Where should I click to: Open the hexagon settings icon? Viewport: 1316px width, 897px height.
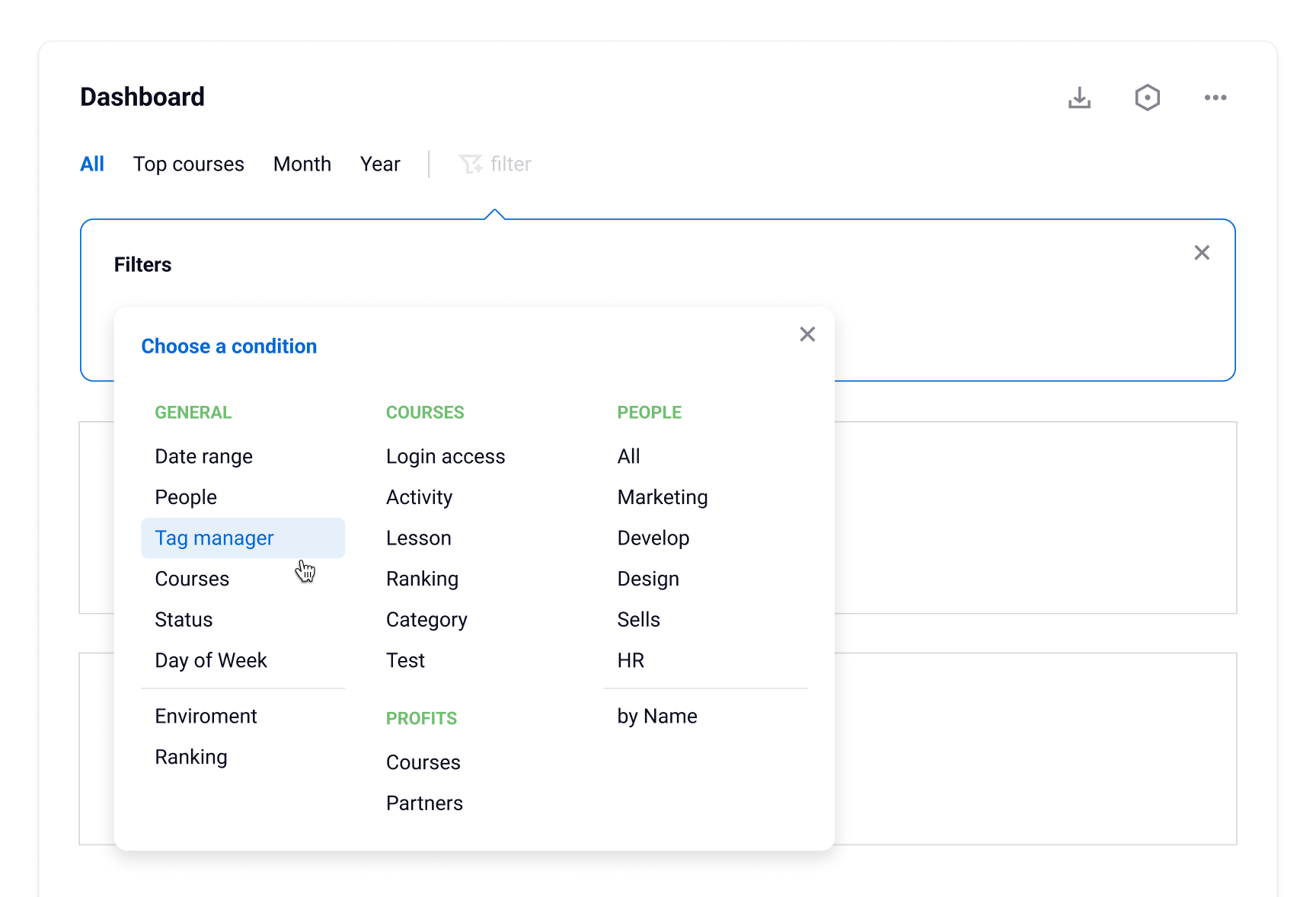pos(1147,97)
